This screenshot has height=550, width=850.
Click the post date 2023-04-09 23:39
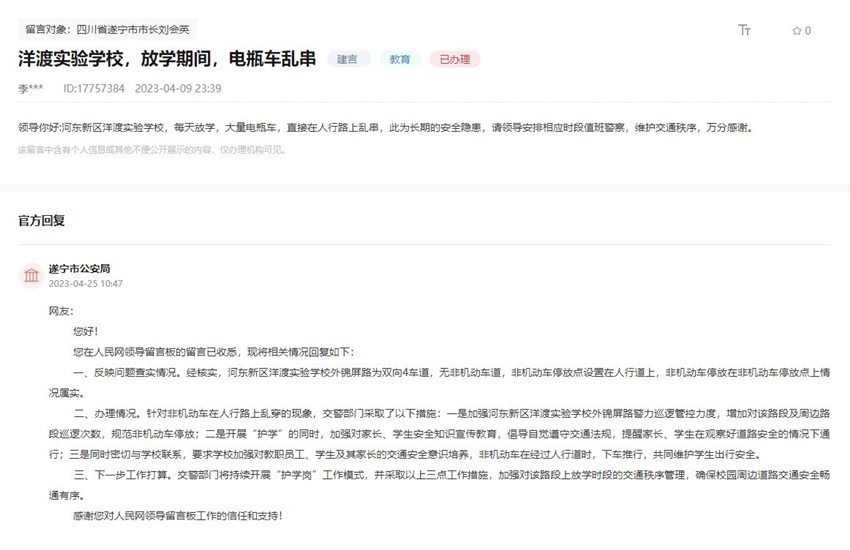point(178,88)
